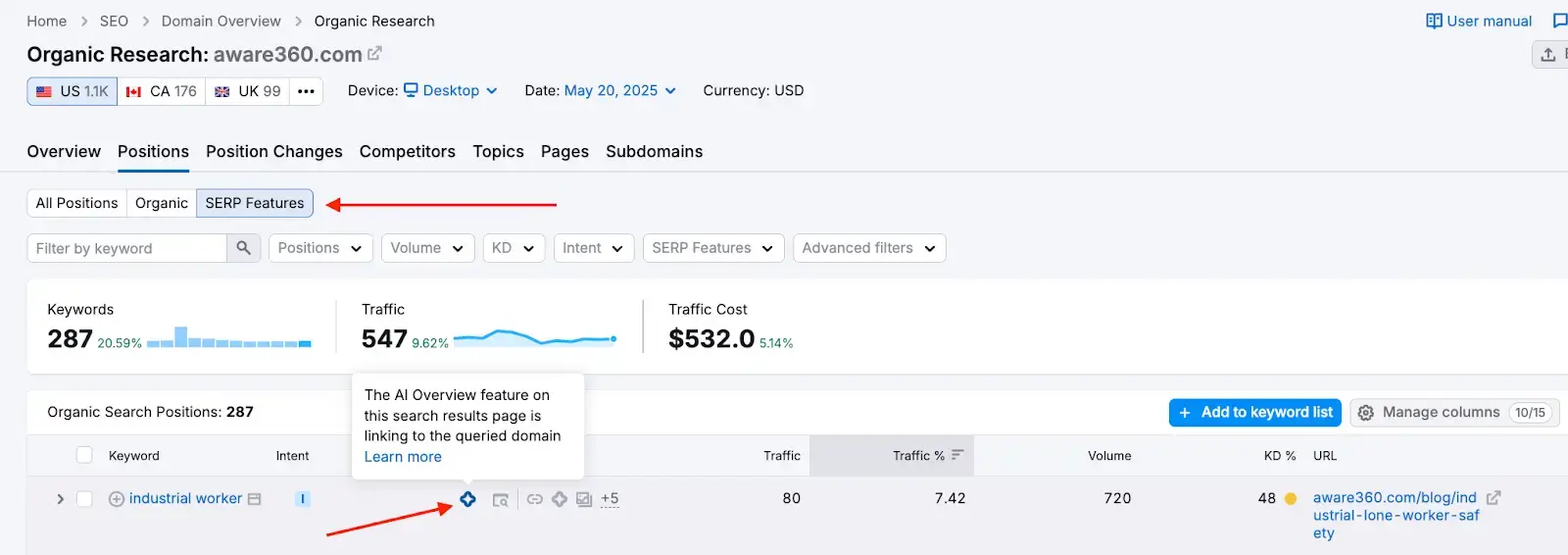Click the Traffic % sort icon
The height and width of the screenshot is (555, 1568).
(x=957, y=455)
